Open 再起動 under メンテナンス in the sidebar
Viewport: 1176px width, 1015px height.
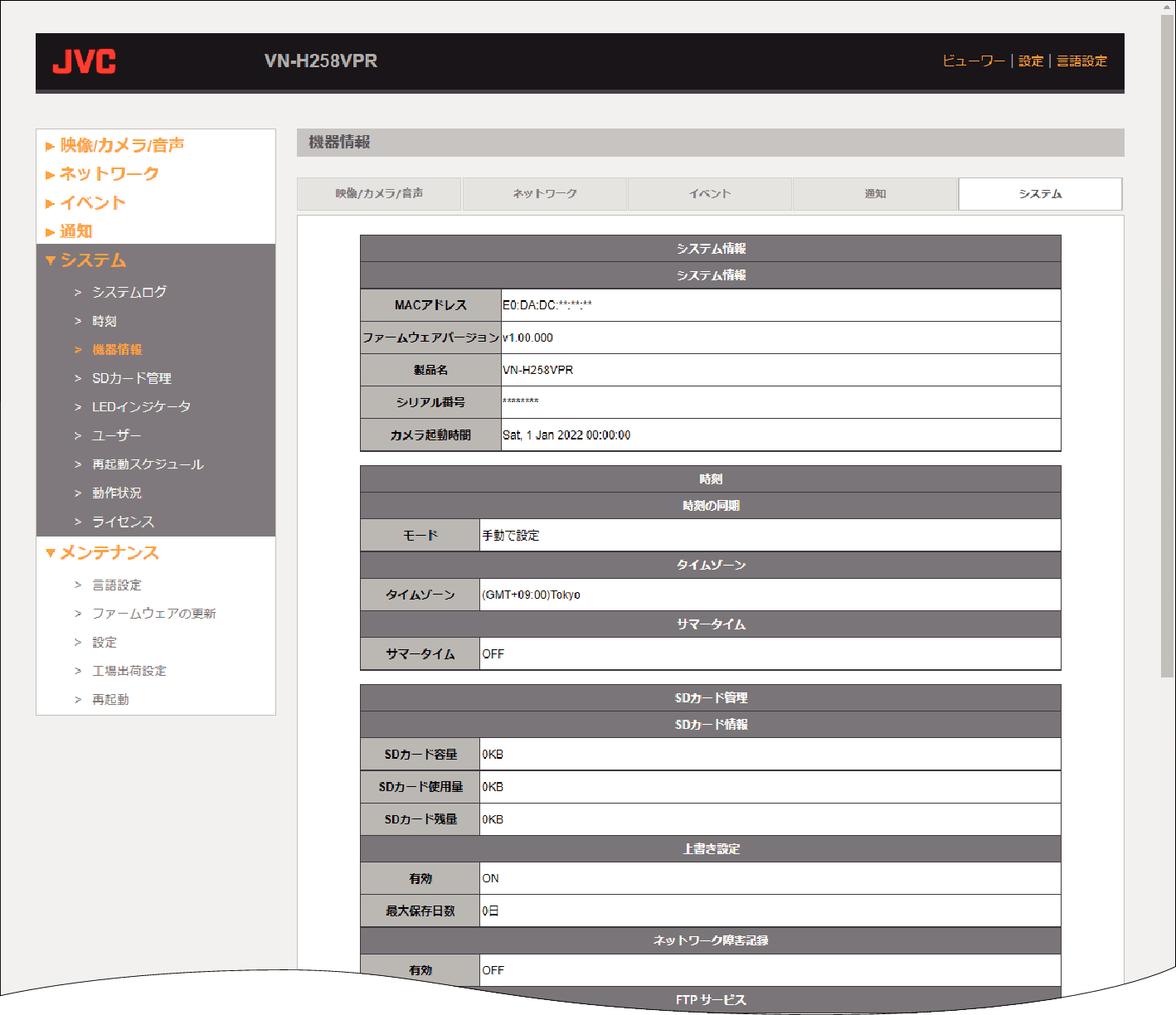click(x=110, y=699)
